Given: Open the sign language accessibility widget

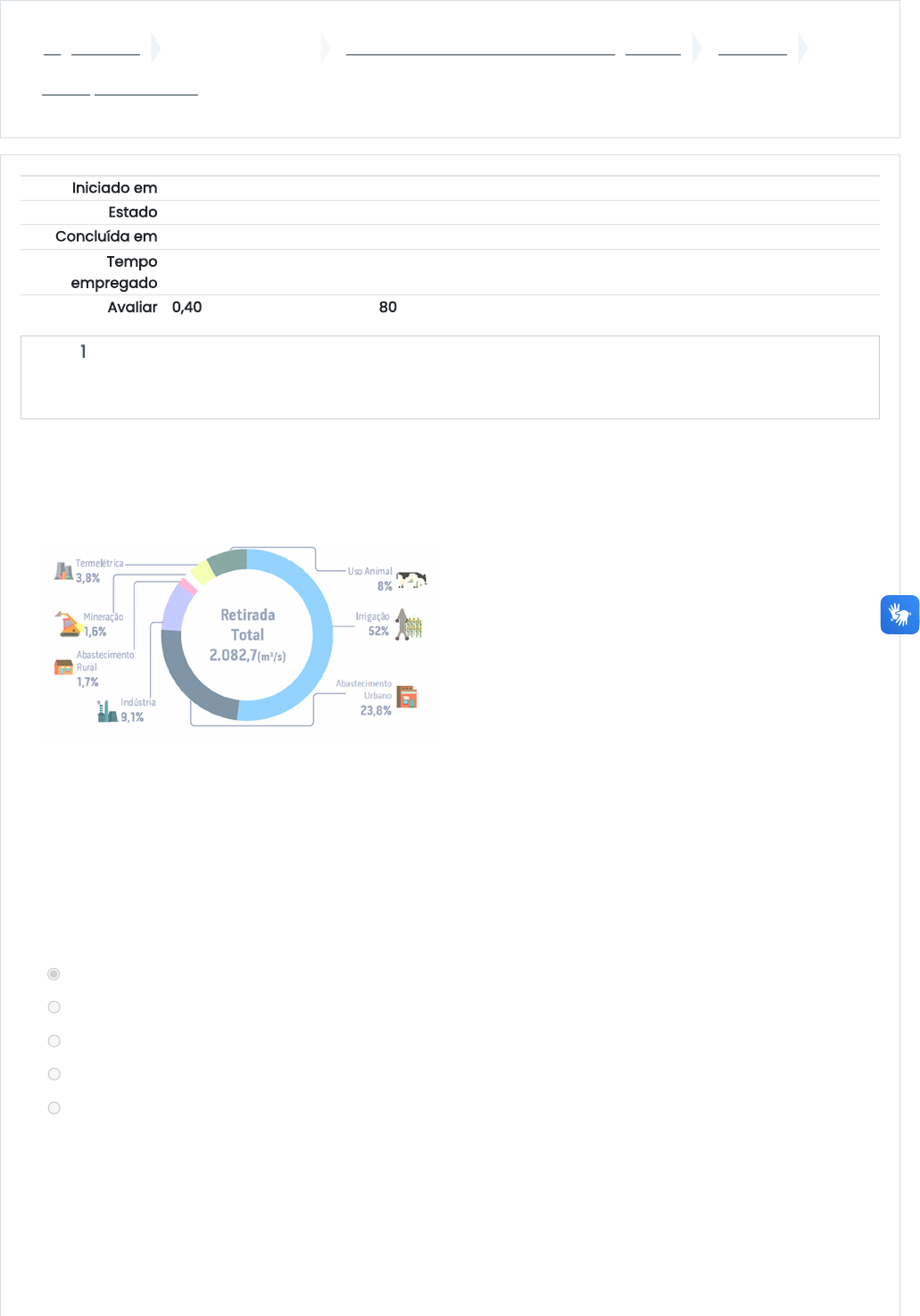Looking at the screenshot, I should coord(899,615).
